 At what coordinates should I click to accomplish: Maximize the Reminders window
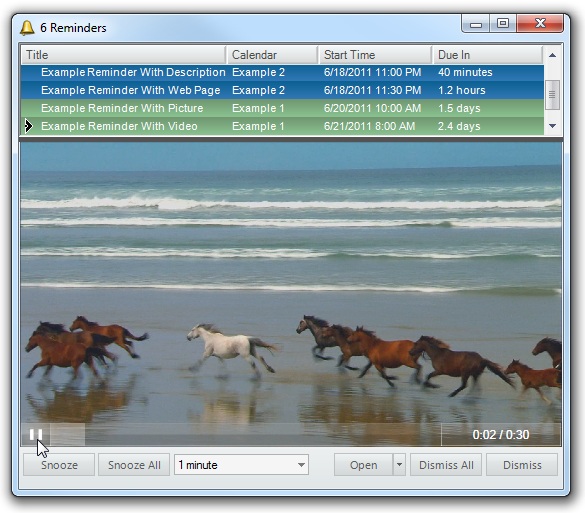[503, 24]
